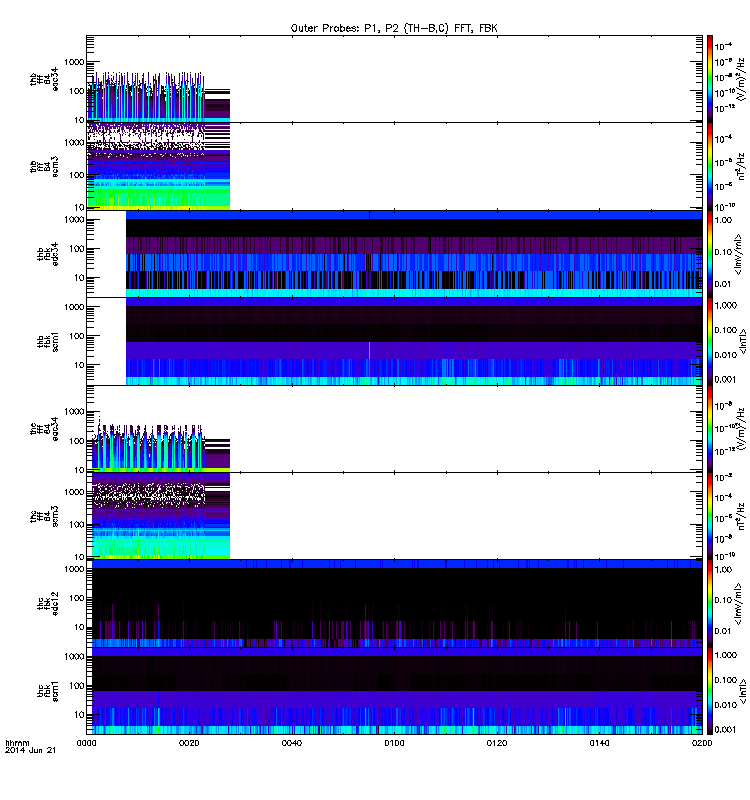Screen dimensions: 750x800
Task: Pick the thc fbk edc12 color bar
Action: (710, 604)
